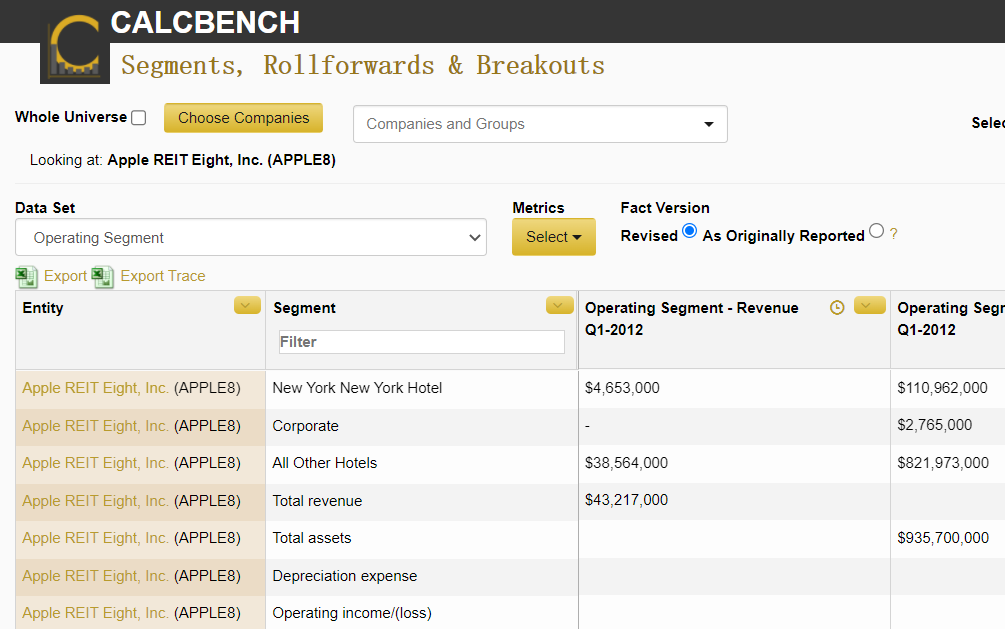Image resolution: width=1005 pixels, height=629 pixels.
Task: Select the As Originally Reported radio button
Action: [877, 231]
